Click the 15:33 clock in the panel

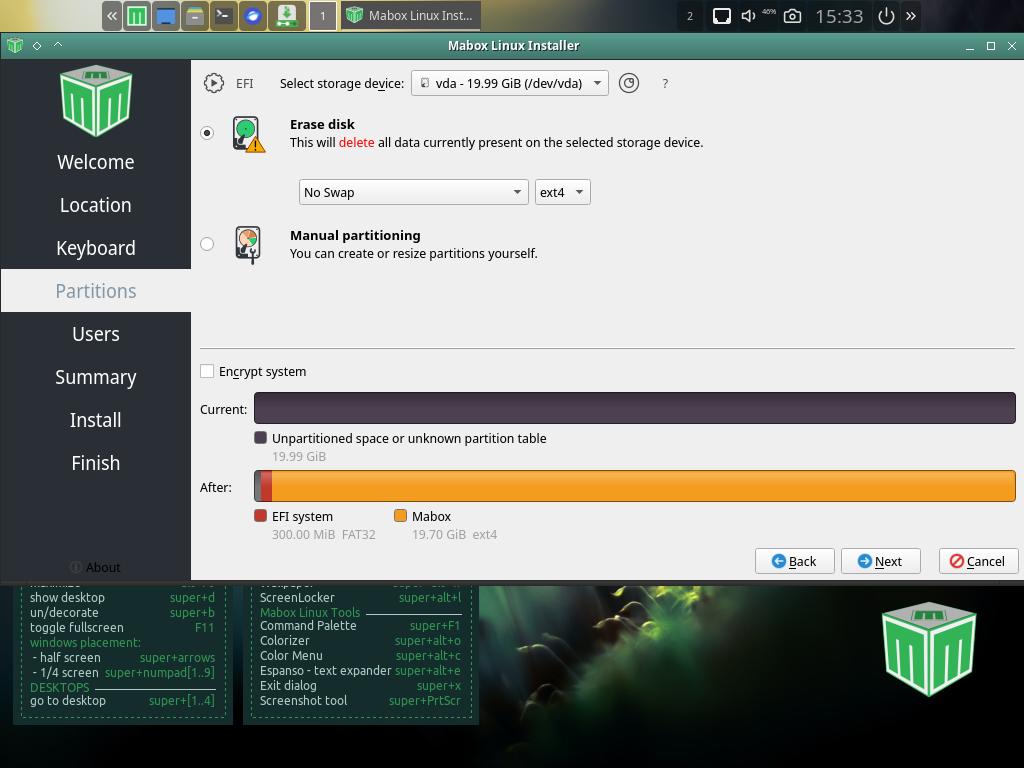tap(839, 16)
